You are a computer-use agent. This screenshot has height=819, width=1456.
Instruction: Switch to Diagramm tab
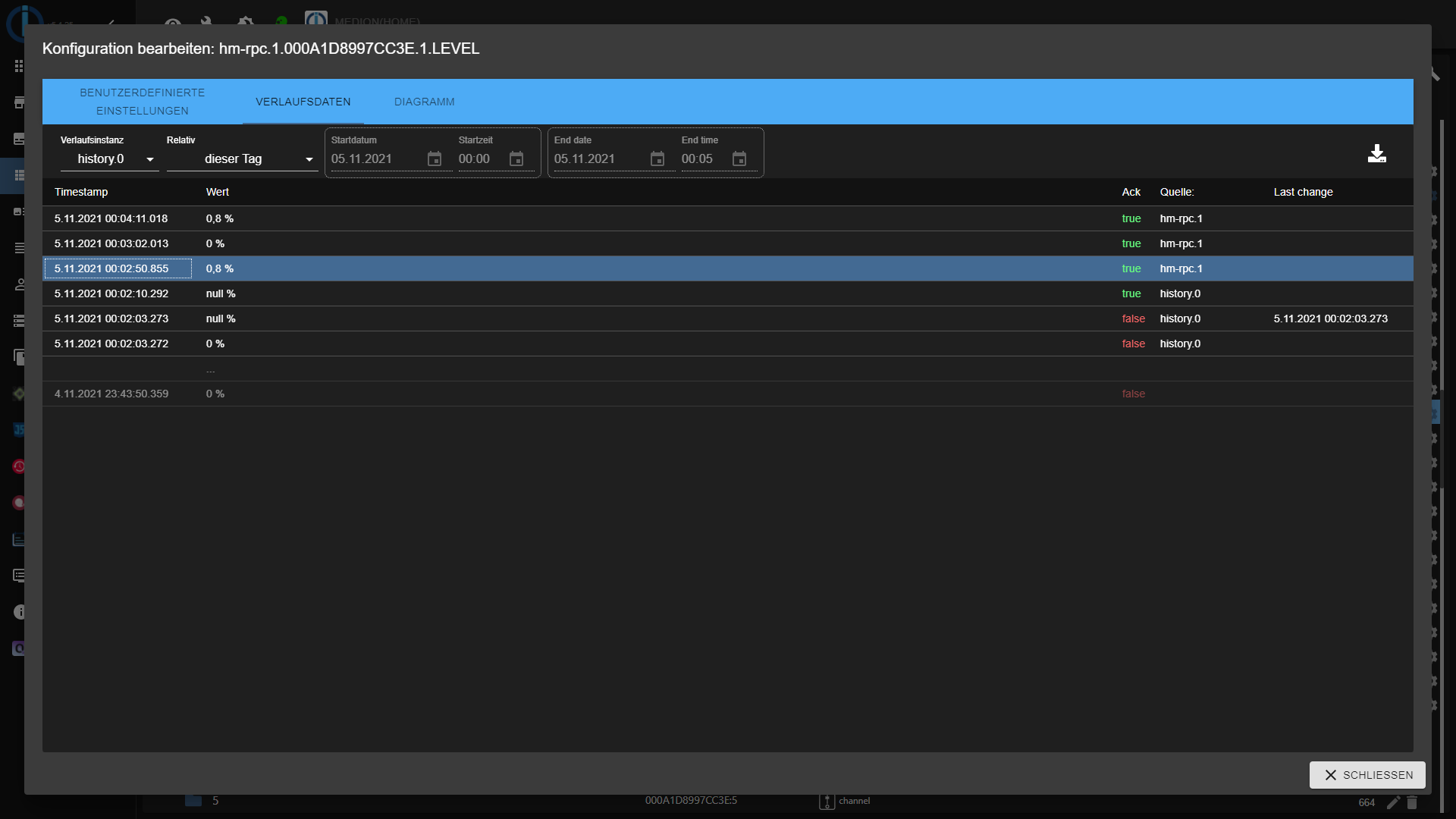point(424,102)
